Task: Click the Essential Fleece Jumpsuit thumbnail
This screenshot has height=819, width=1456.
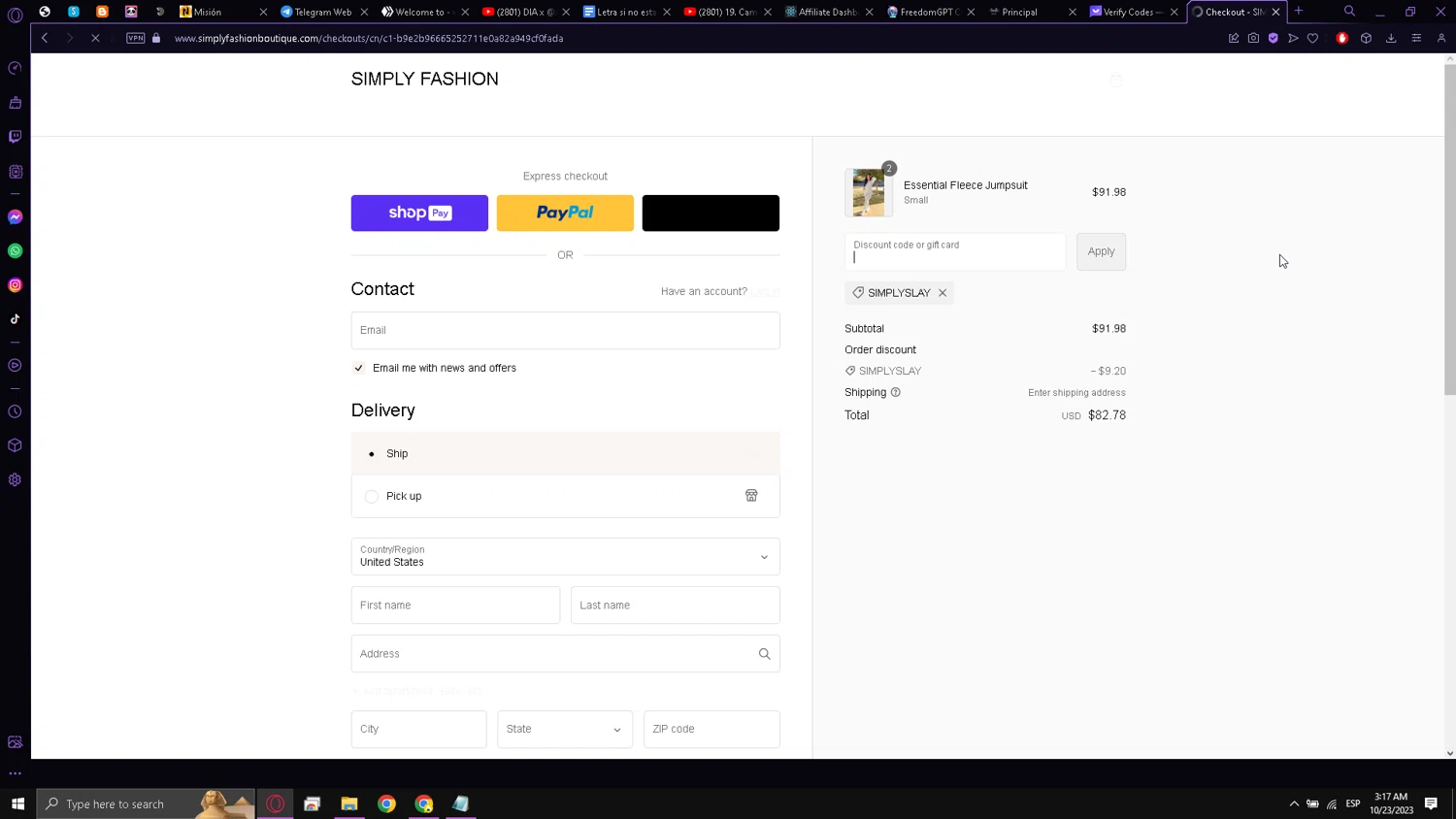Action: click(x=869, y=192)
